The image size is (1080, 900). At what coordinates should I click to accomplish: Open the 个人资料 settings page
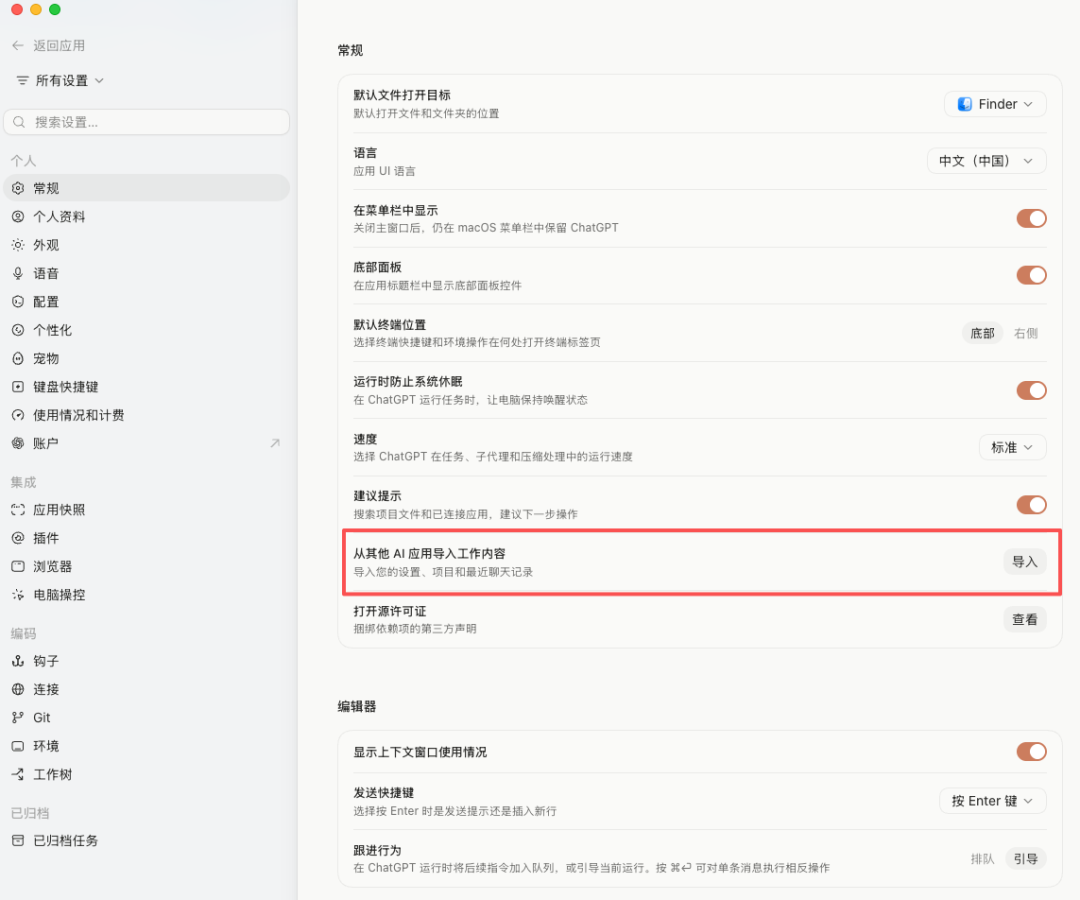(146, 216)
